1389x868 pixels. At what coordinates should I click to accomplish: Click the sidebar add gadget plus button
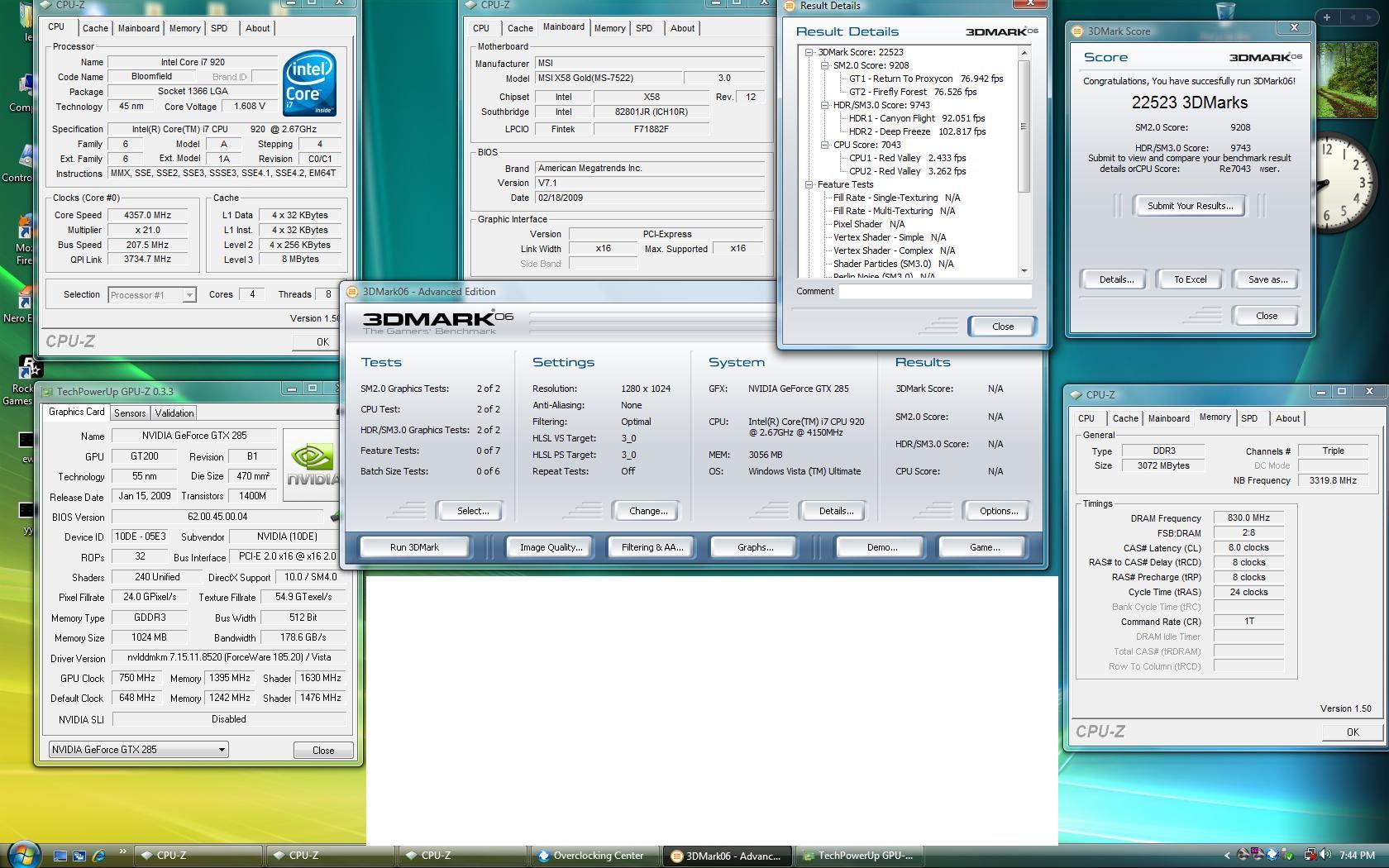point(1327,17)
